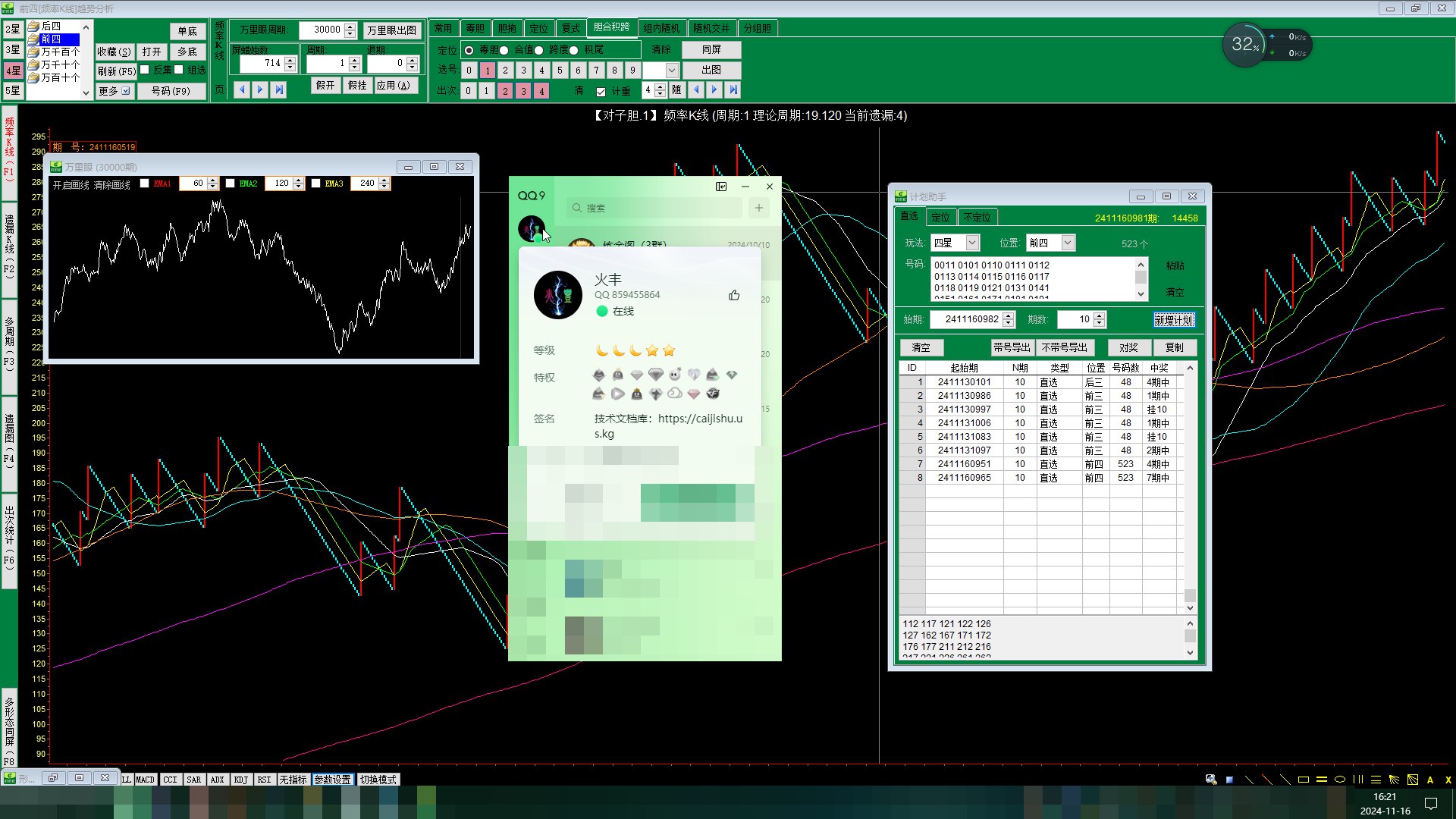Enable the EMA2 checkbox in 万里眼 window

pos(230,184)
